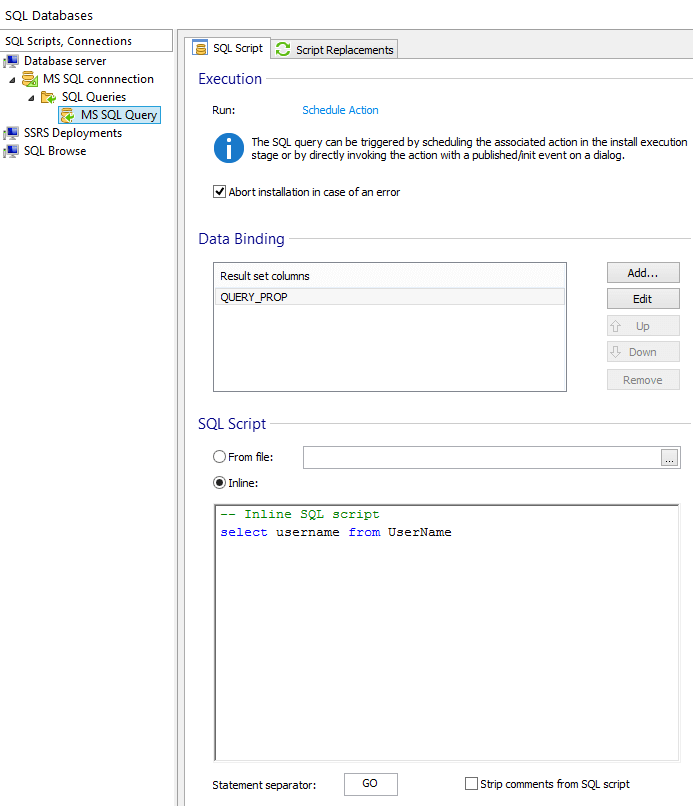
Task: Click the blue information icon
Action: (228, 148)
